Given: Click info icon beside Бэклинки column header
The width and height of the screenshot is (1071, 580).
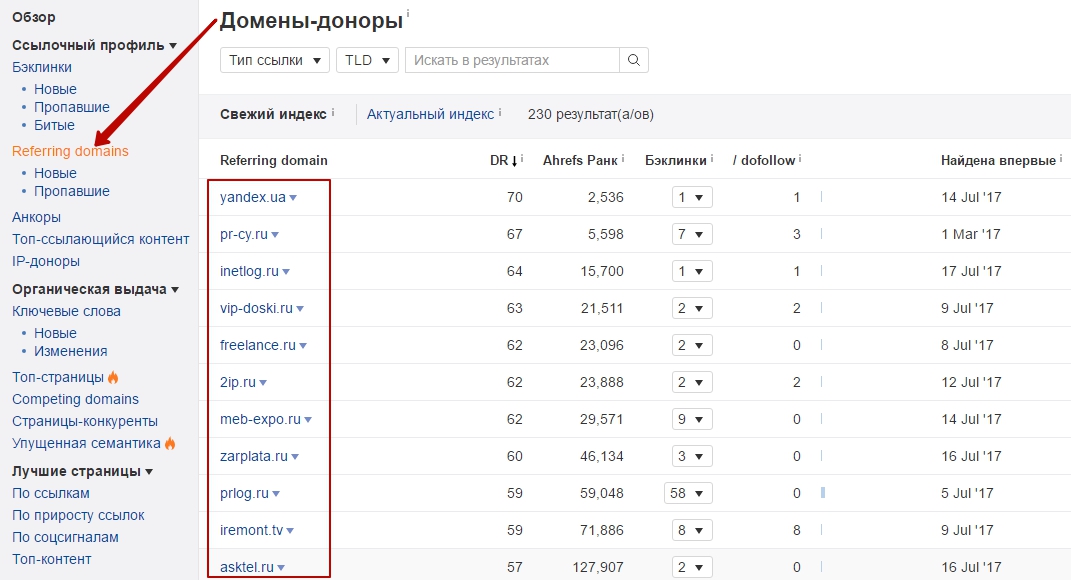Looking at the screenshot, I should click(x=712, y=158).
